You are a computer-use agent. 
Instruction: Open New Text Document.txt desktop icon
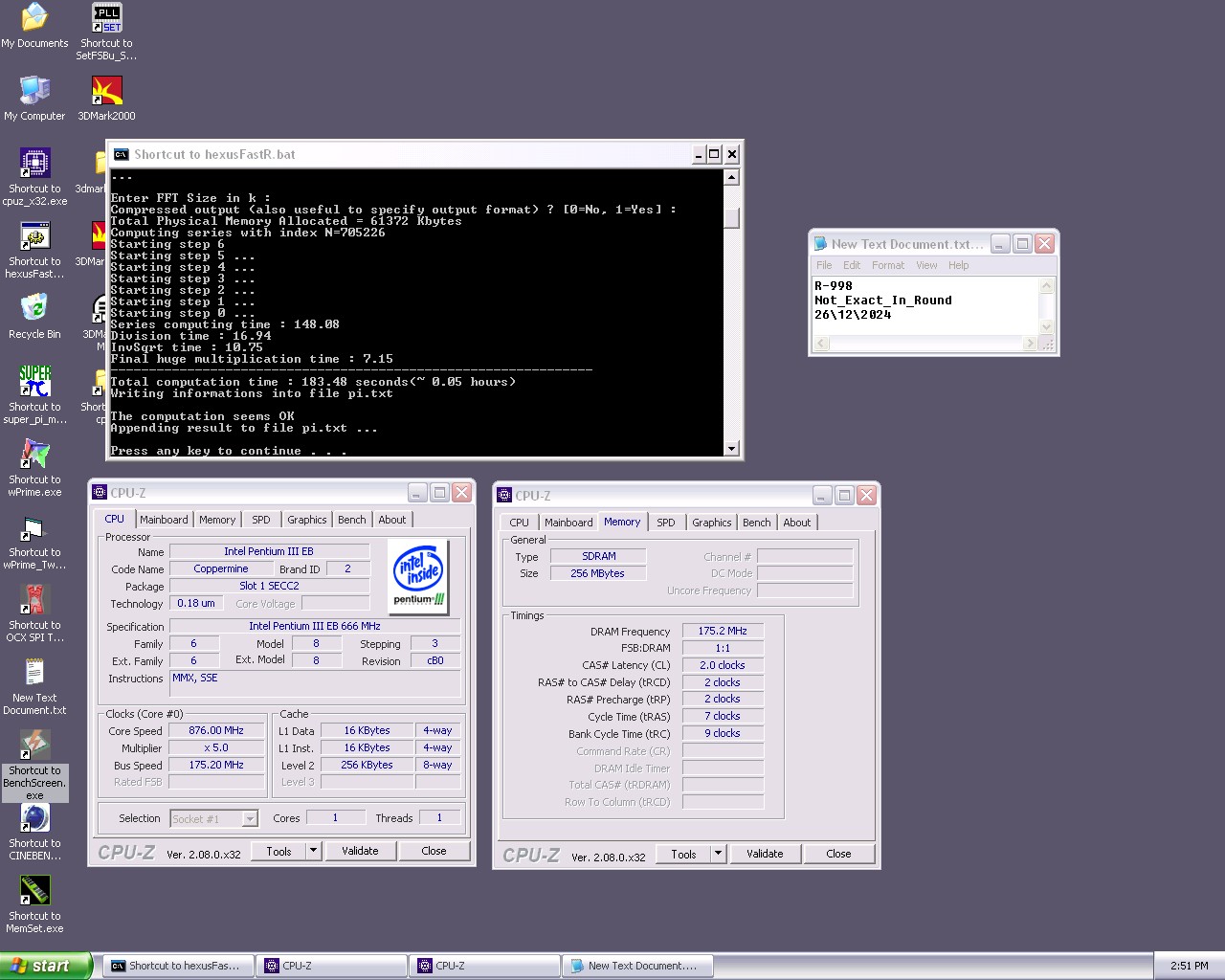click(x=34, y=672)
